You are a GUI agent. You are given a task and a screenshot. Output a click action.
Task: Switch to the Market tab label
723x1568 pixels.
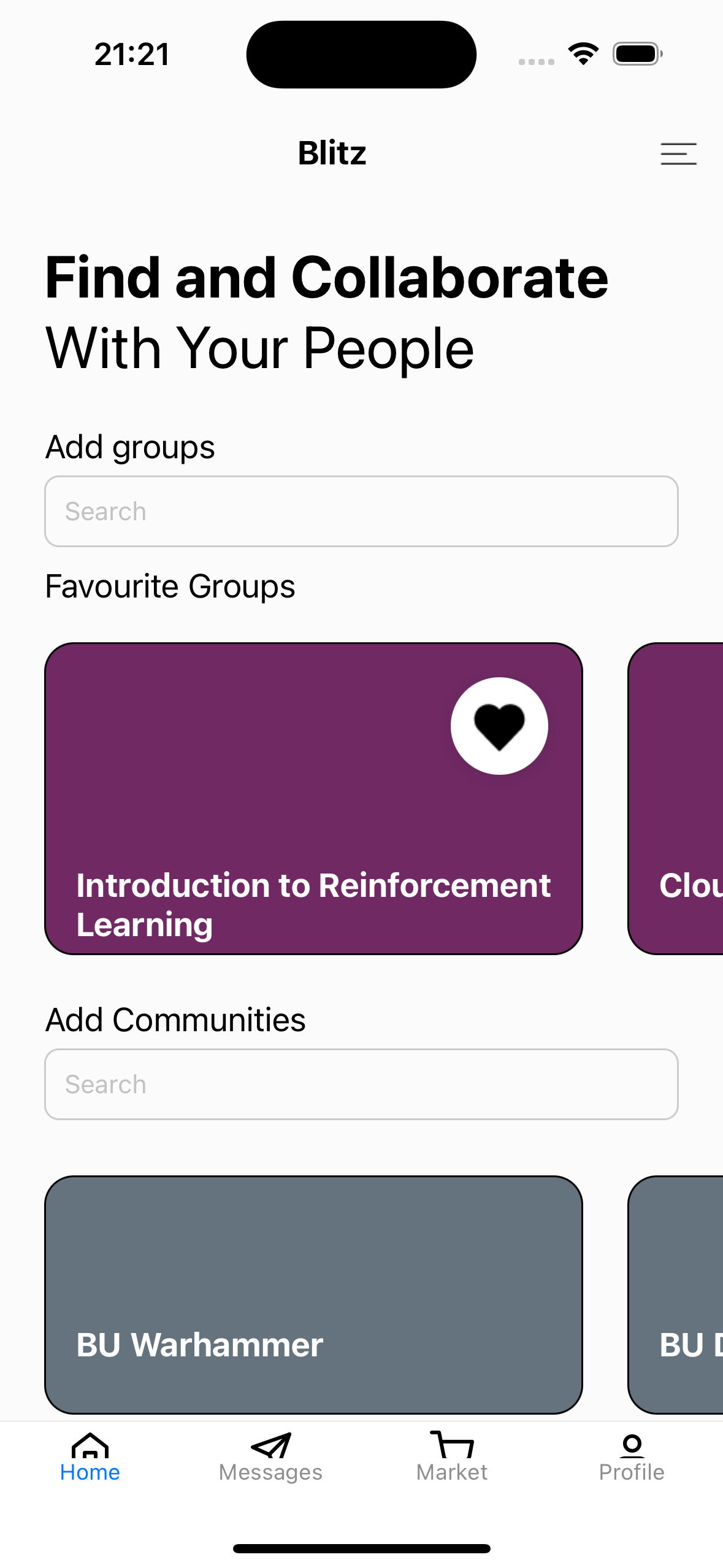click(x=452, y=1472)
